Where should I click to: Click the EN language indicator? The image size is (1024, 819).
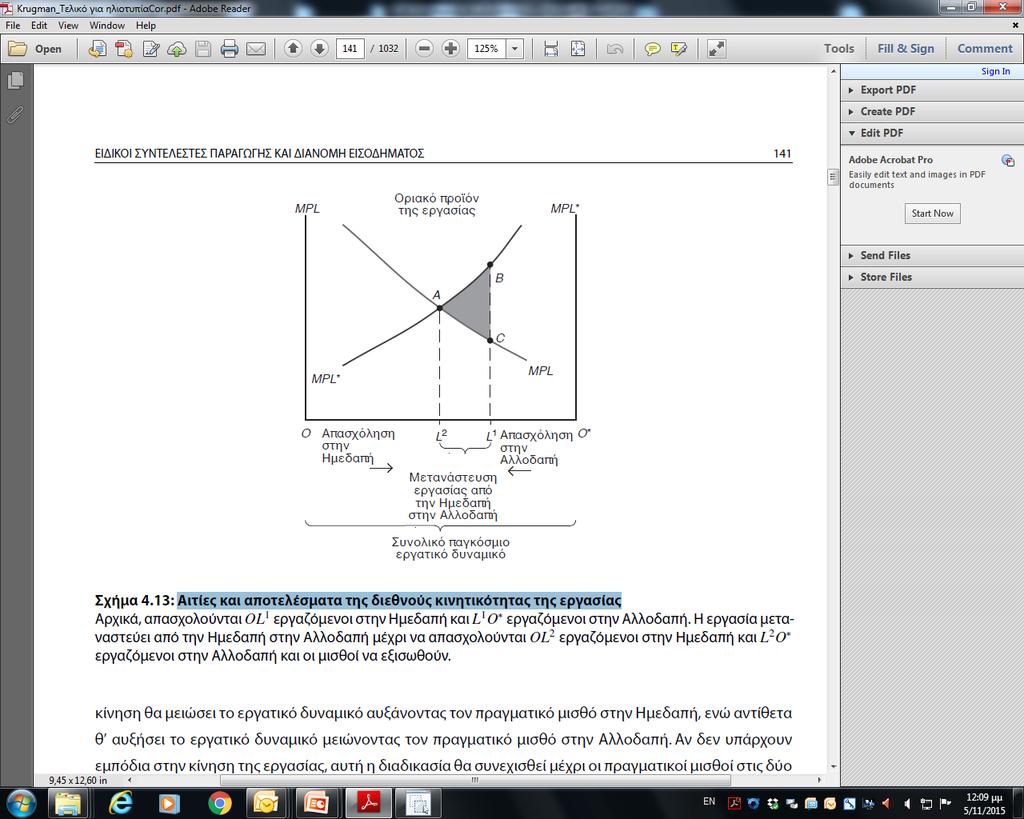point(709,801)
